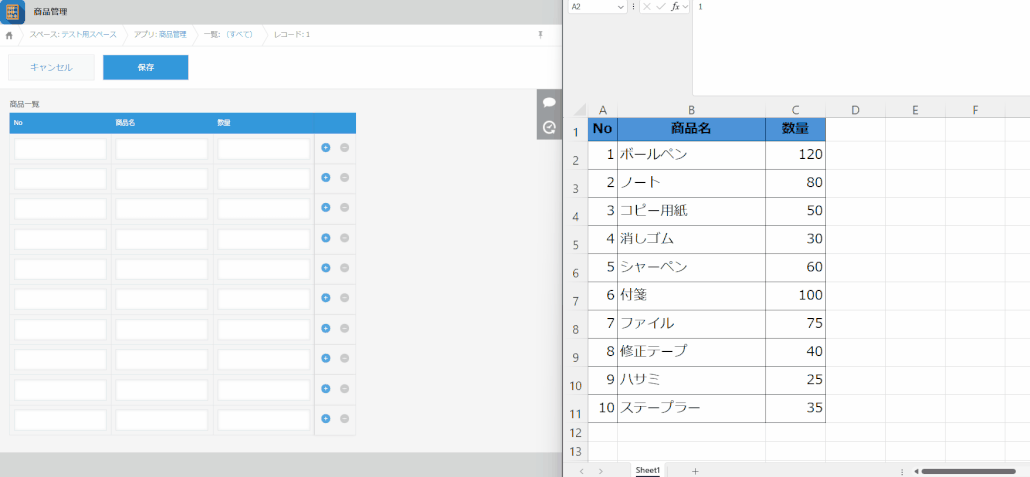The width and height of the screenshot is (1030, 477).
Task: Open the テスト用スペース space link
Action: tap(73, 35)
